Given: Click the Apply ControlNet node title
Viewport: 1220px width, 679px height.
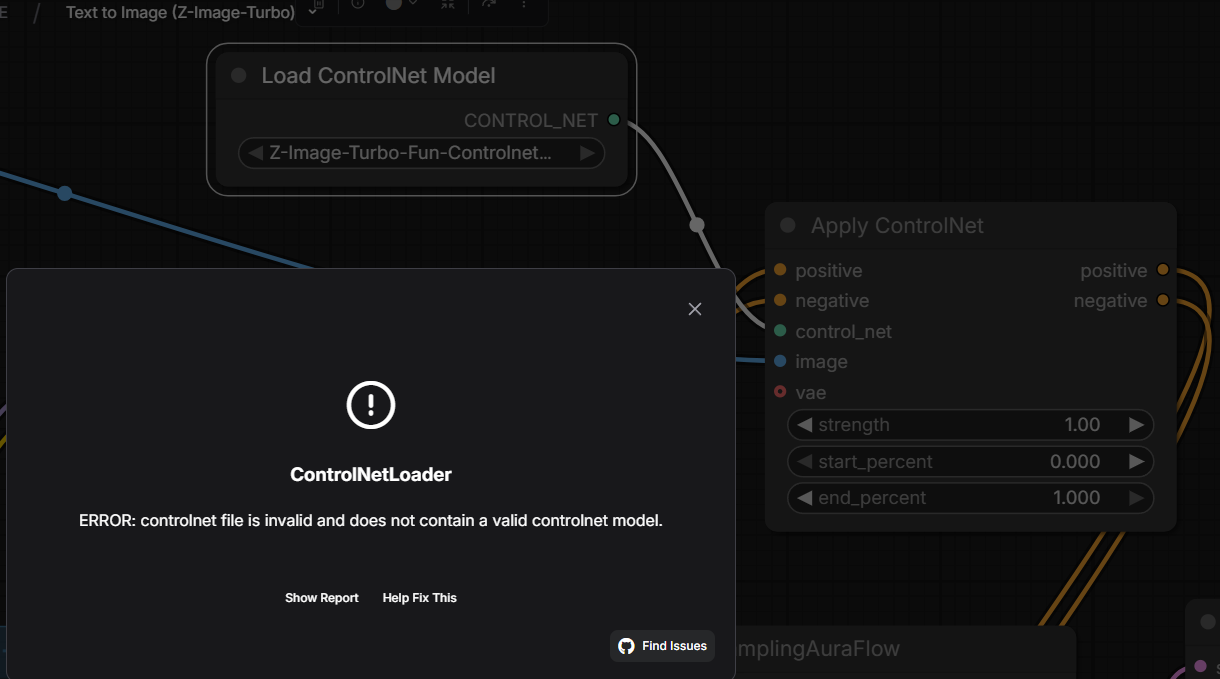Looking at the screenshot, I should pos(897,226).
